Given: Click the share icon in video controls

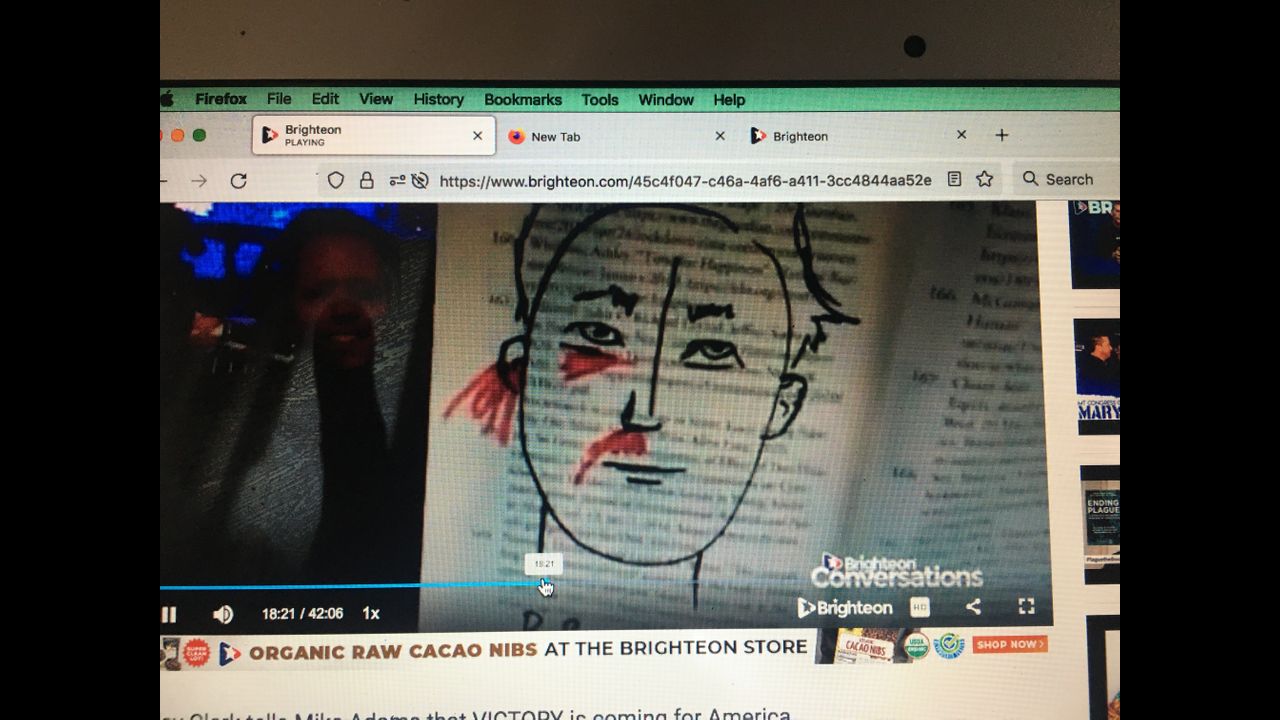Looking at the screenshot, I should [x=973, y=607].
